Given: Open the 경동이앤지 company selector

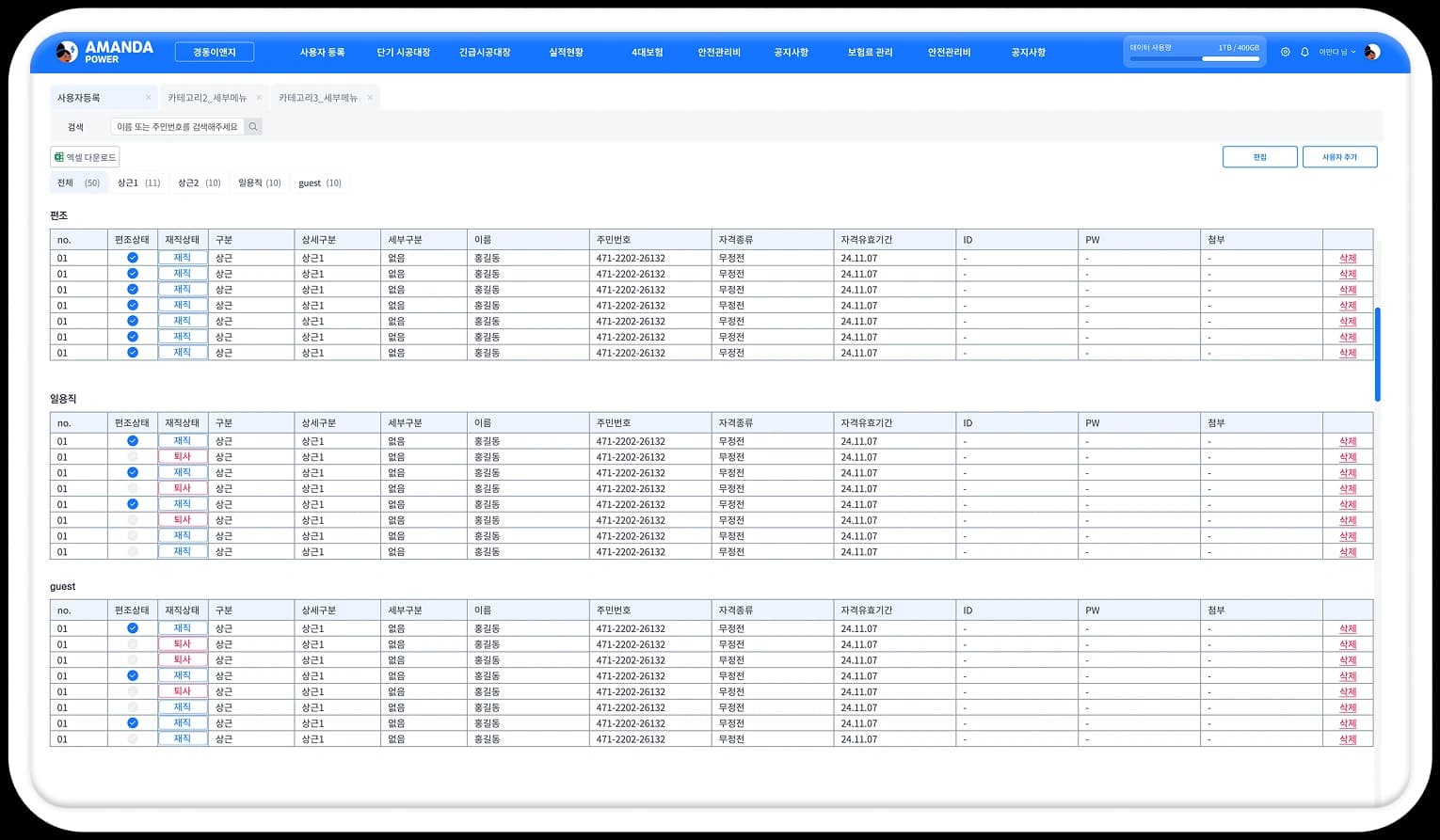Looking at the screenshot, I should 215,53.
